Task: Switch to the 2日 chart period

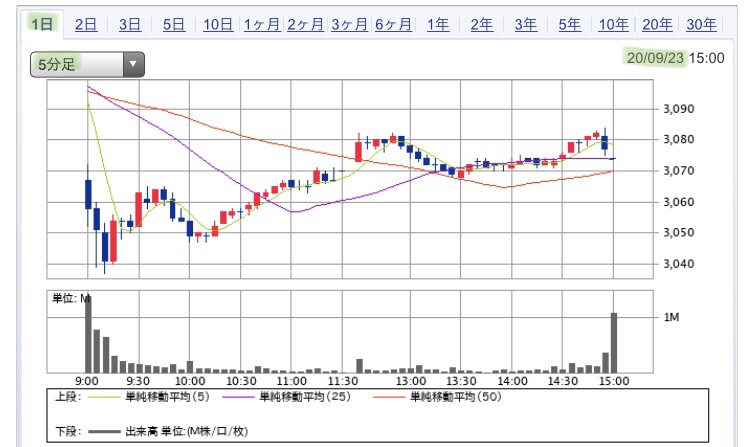Action: click(x=86, y=24)
